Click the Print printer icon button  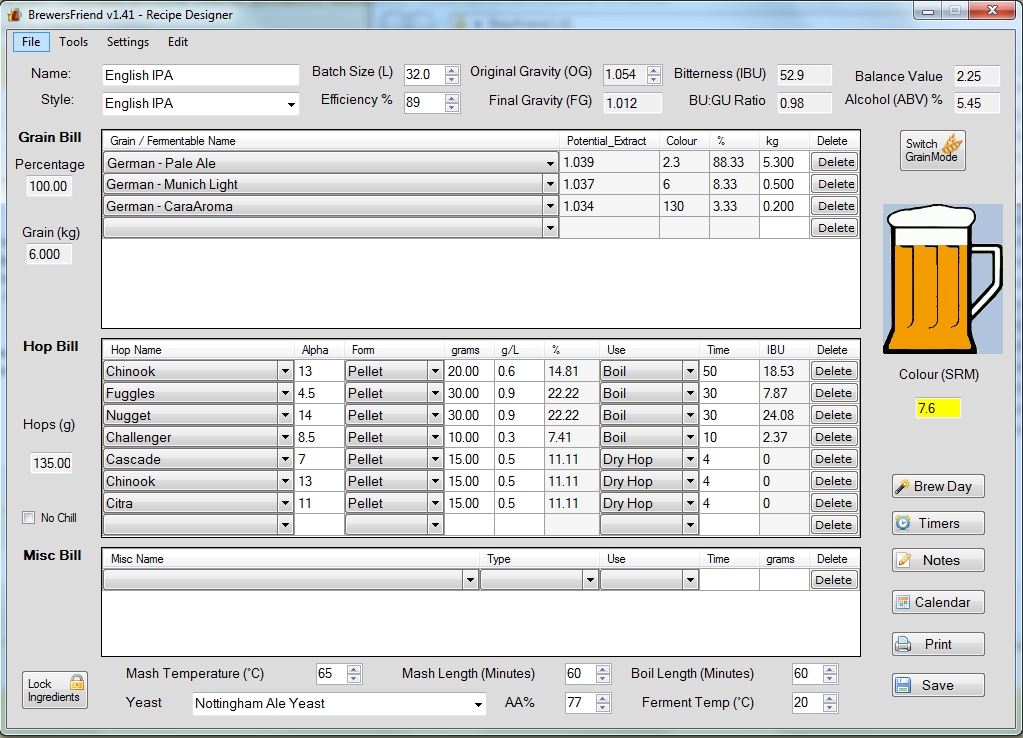pos(938,644)
